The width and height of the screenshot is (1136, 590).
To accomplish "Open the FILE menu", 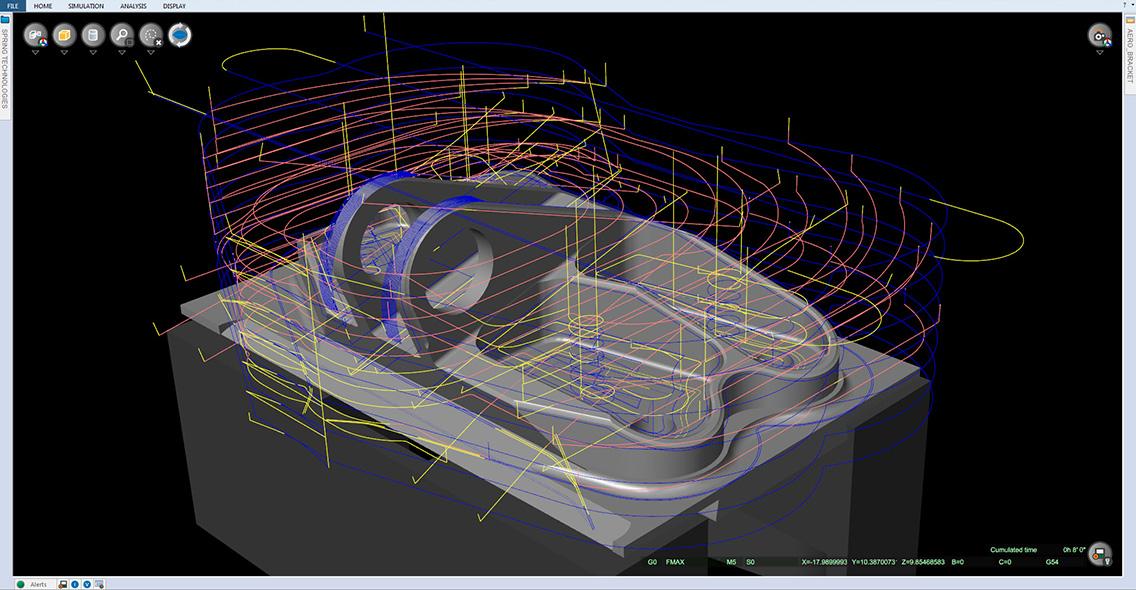I will tap(12, 6).
